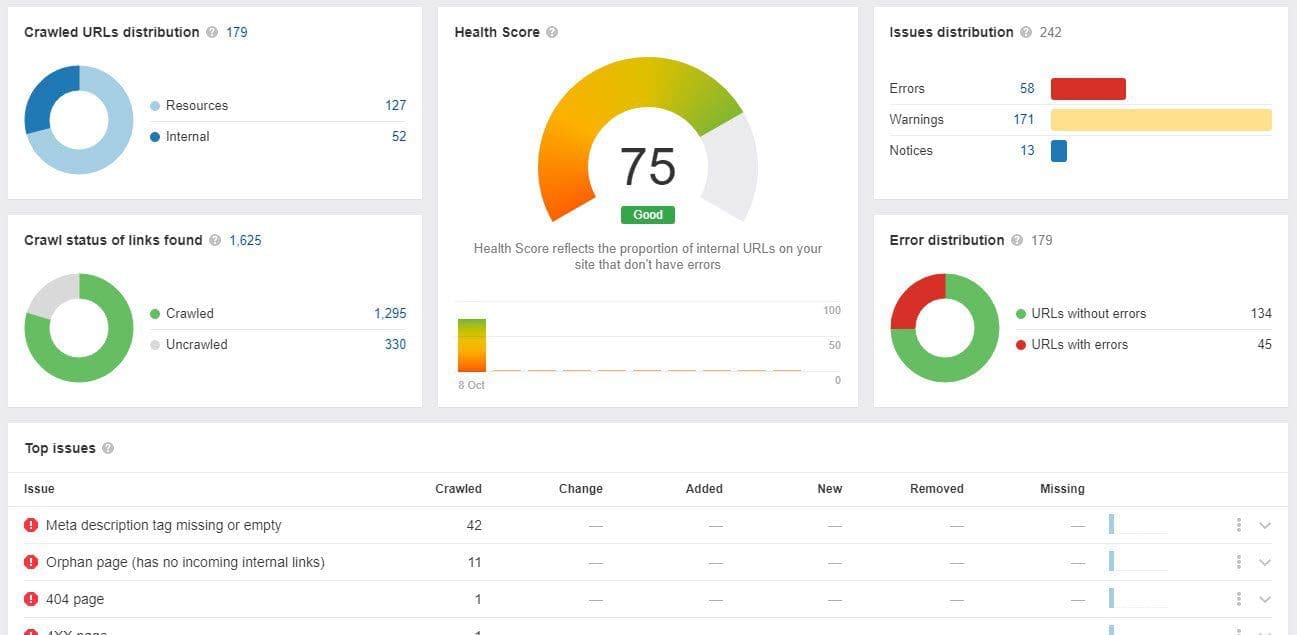This screenshot has height=635, width=1297.
Task: Click the 8 Oct health history bar
Action: point(472,345)
